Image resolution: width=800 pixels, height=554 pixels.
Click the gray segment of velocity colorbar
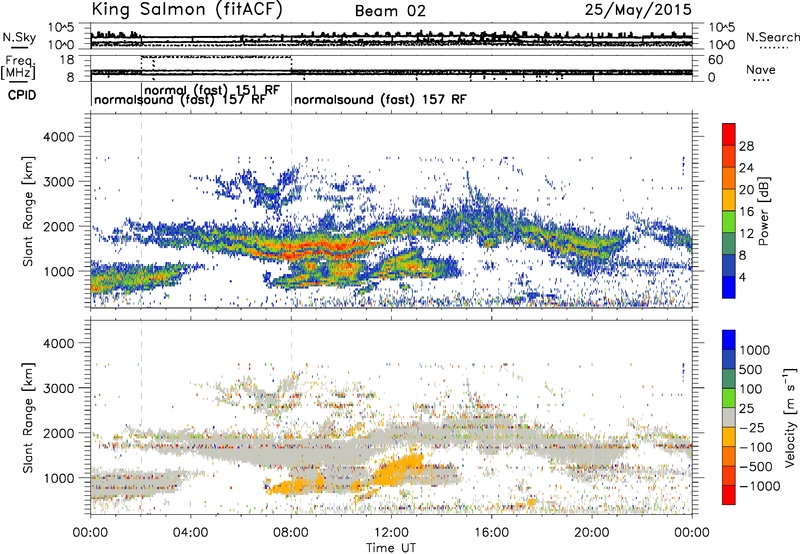pos(729,417)
